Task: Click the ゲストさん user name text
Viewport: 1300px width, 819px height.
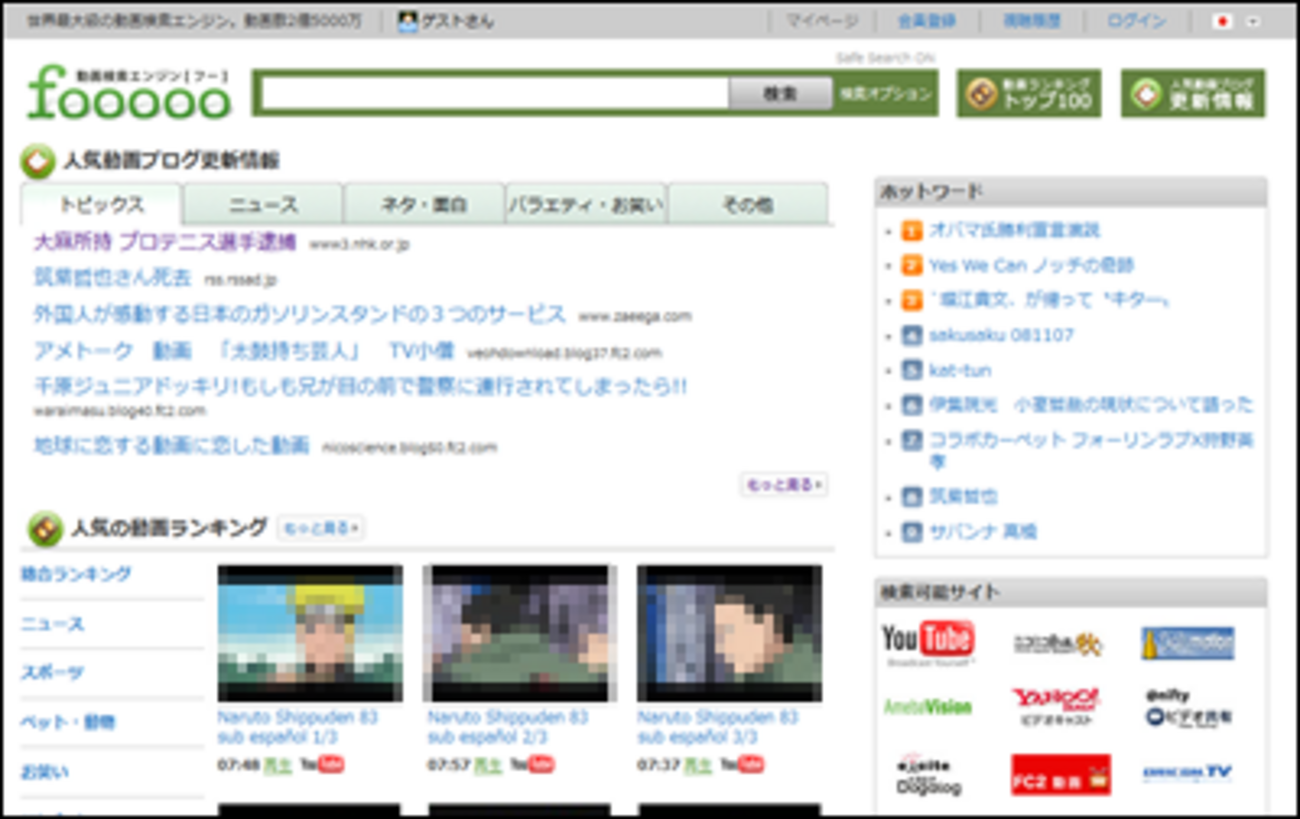Action: click(459, 21)
